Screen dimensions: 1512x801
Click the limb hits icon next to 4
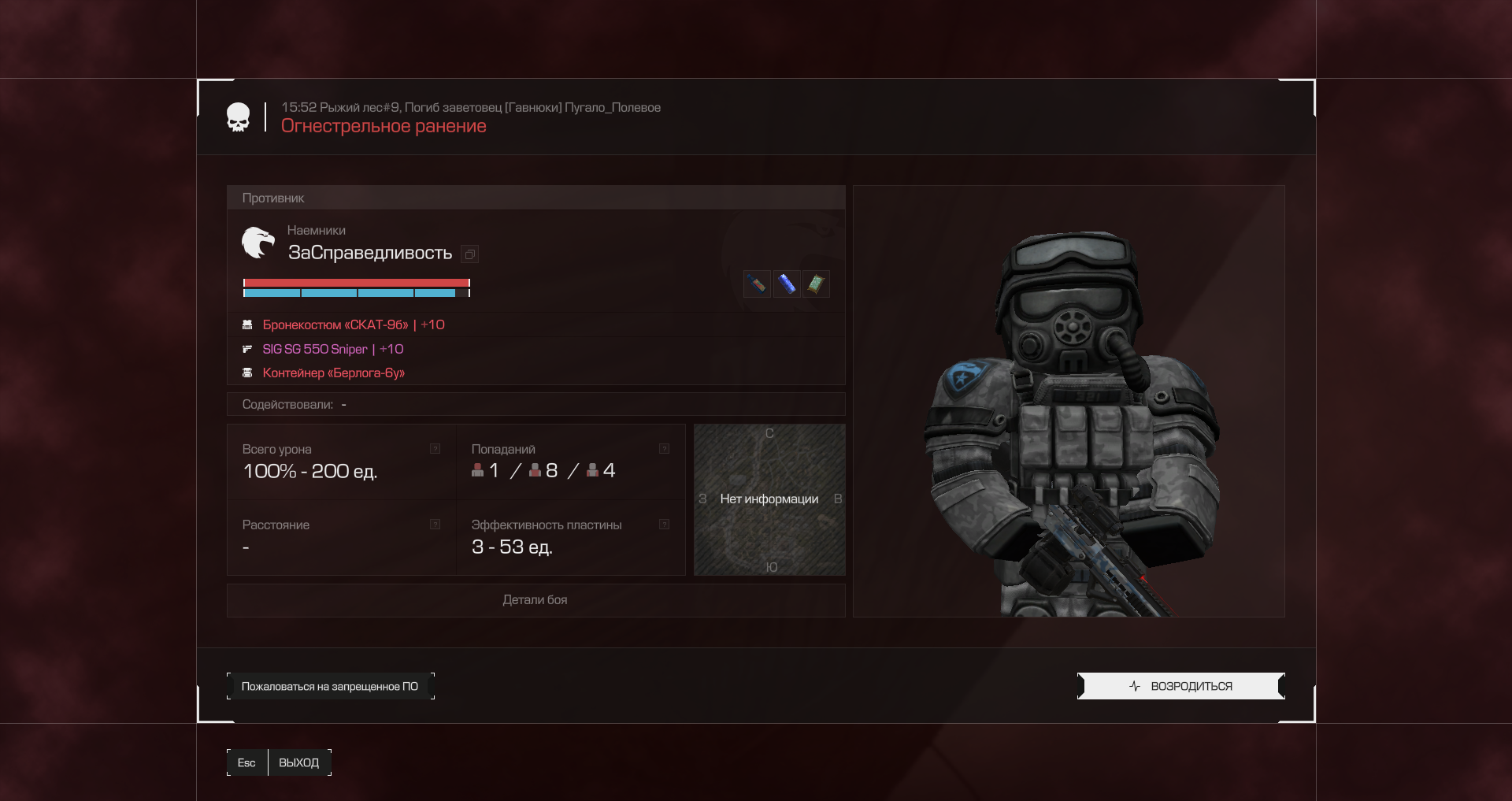[x=592, y=470]
